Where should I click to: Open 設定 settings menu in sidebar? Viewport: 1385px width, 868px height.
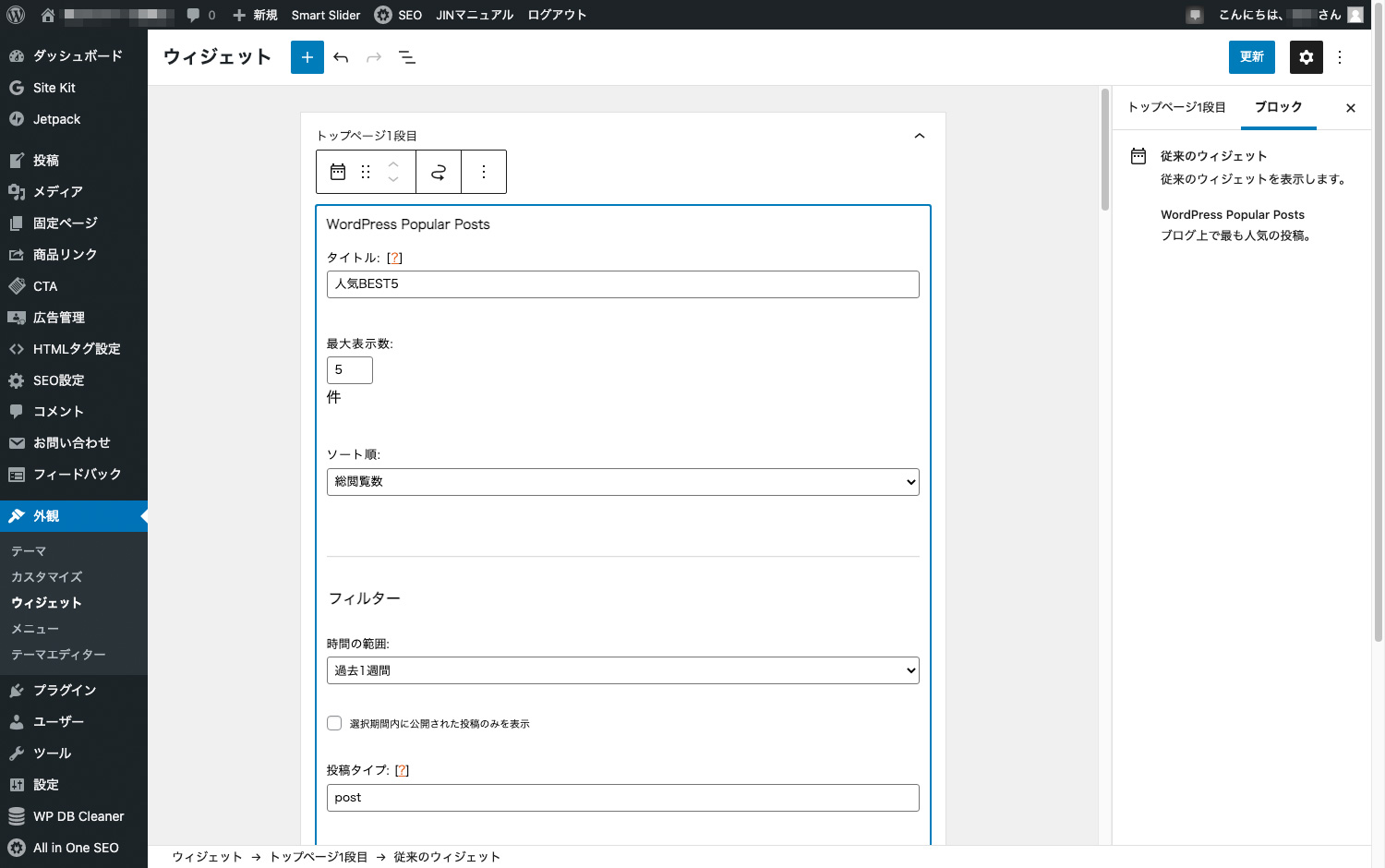tap(74, 784)
